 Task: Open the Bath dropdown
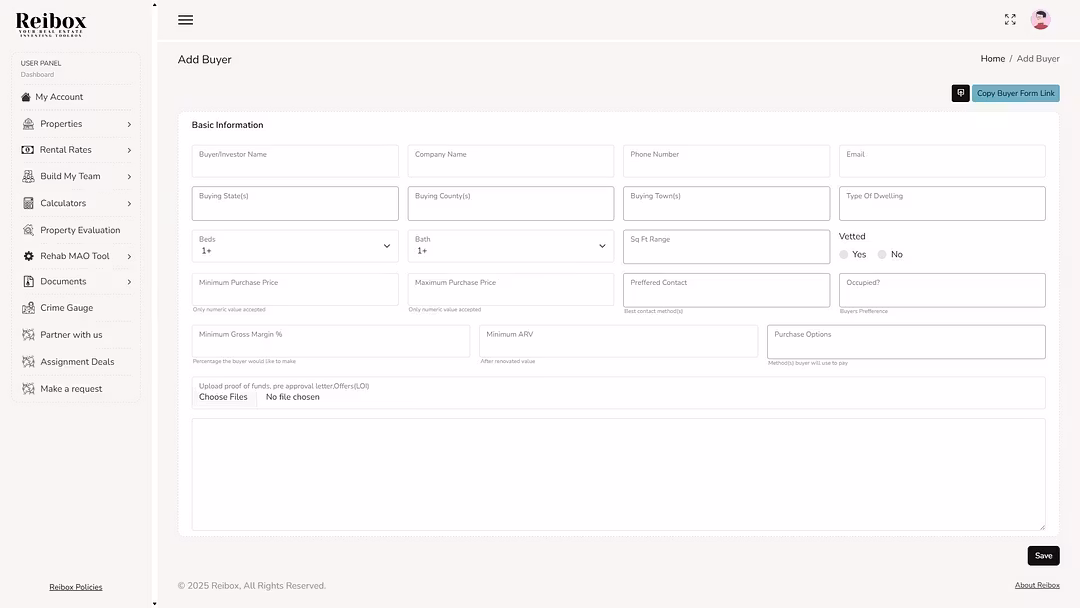click(510, 247)
